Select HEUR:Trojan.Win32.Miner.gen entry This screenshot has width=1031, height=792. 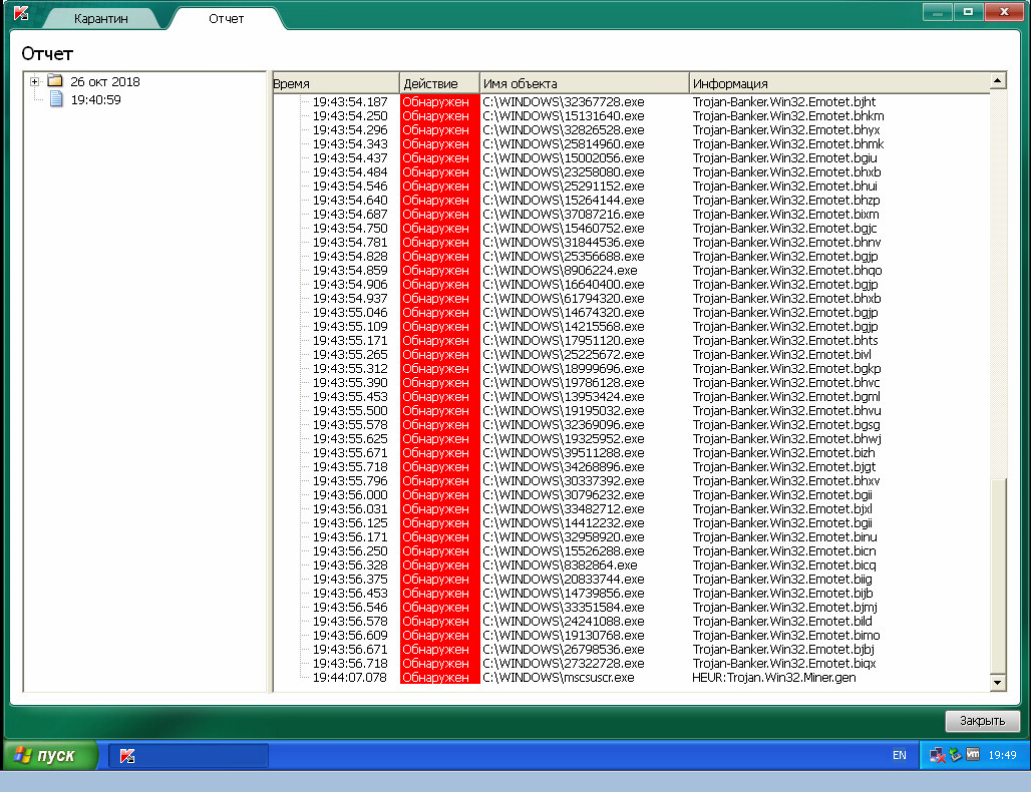pos(774,678)
